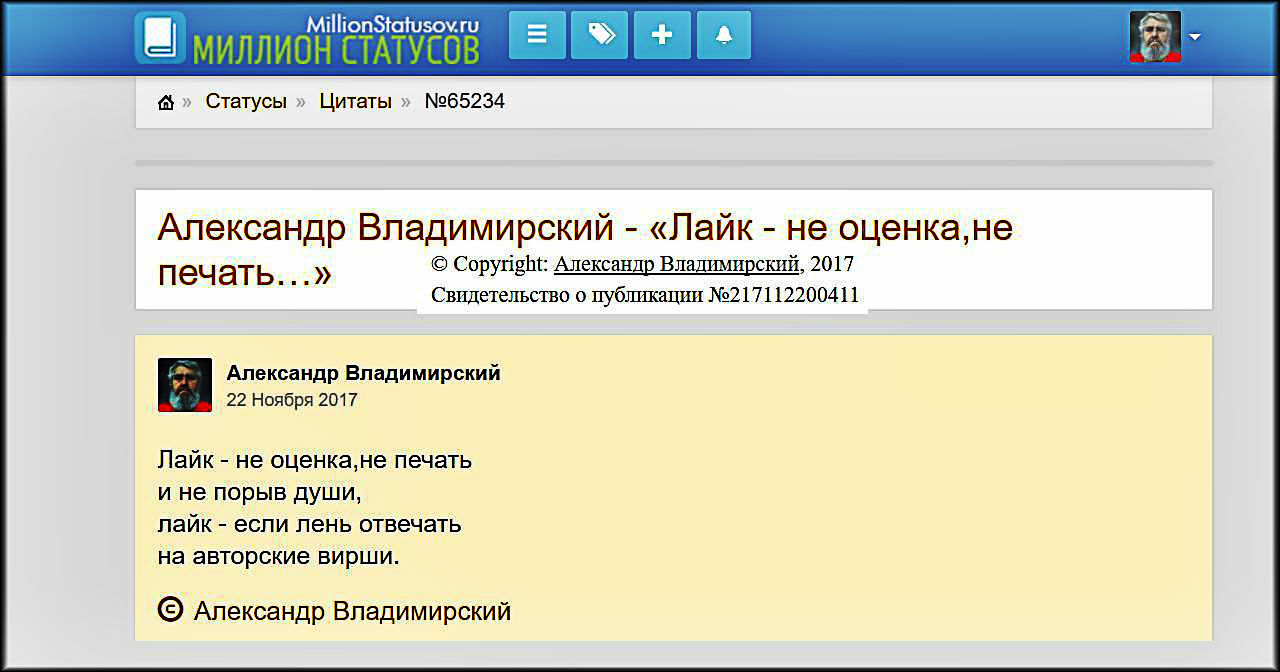Click the line 'Свидетельство о публикации №217112200411'
This screenshot has width=1280, height=672.
click(645, 295)
